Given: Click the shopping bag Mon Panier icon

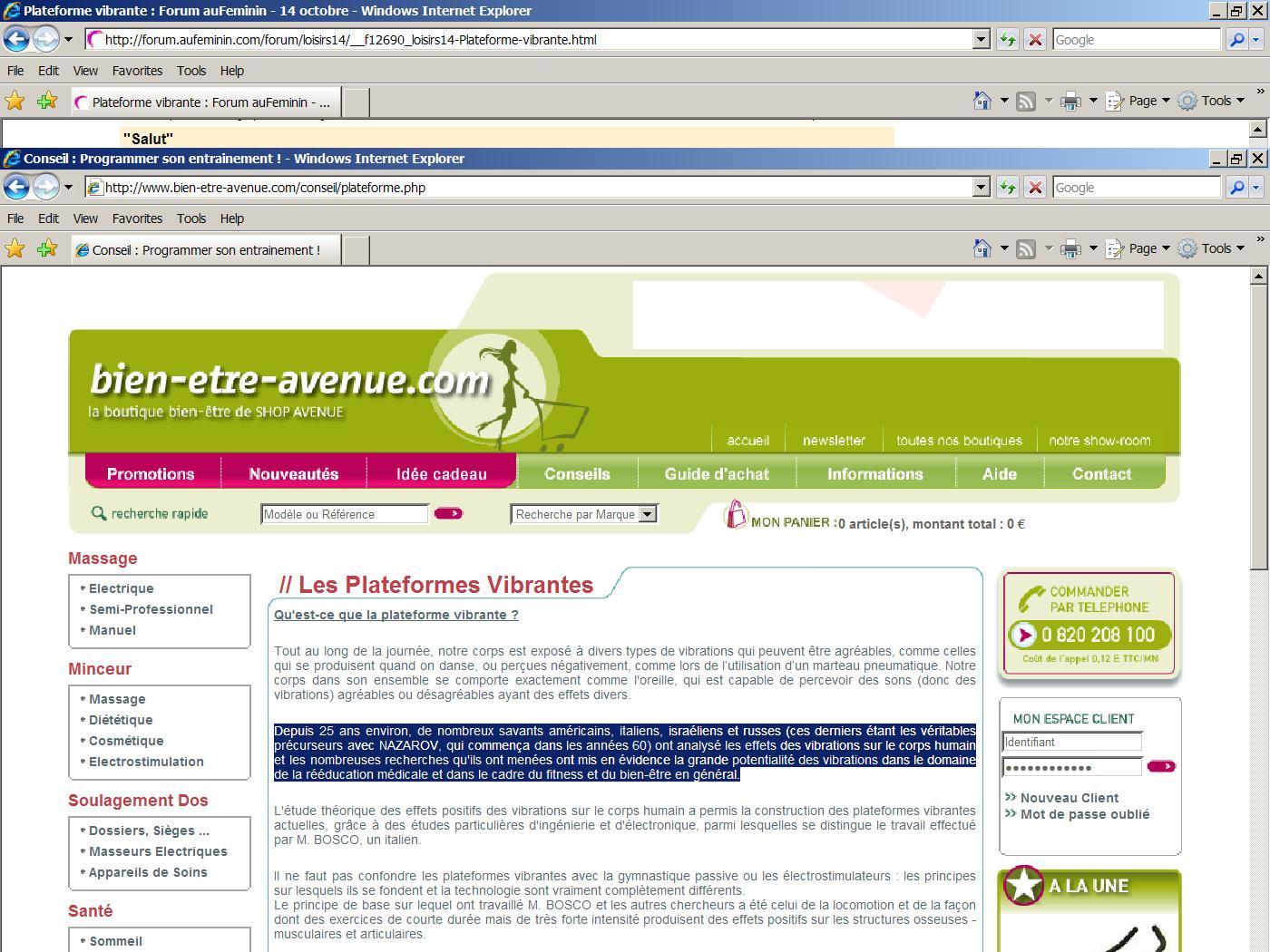Looking at the screenshot, I should [x=735, y=515].
